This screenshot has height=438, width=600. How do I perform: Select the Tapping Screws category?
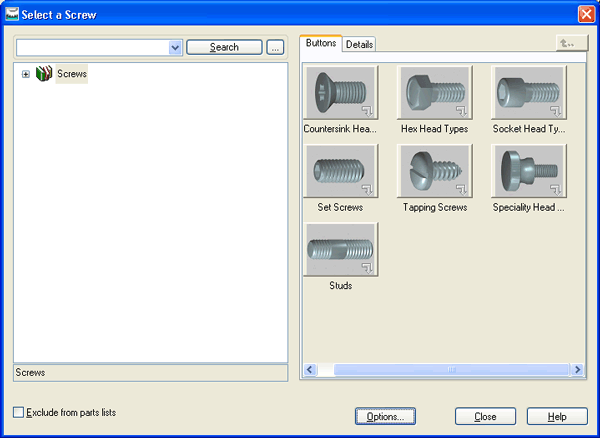click(434, 171)
